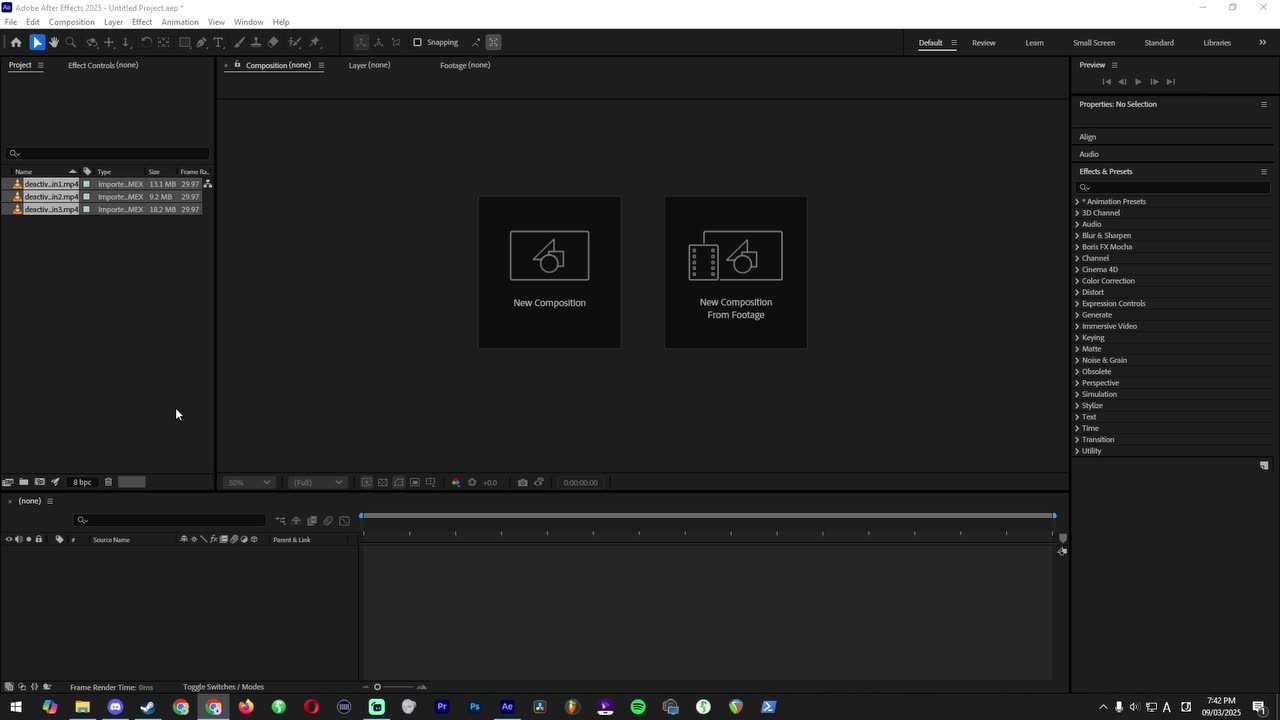The image size is (1280, 720).
Task: Toggle the video eye column in timeline
Action: click(9, 539)
